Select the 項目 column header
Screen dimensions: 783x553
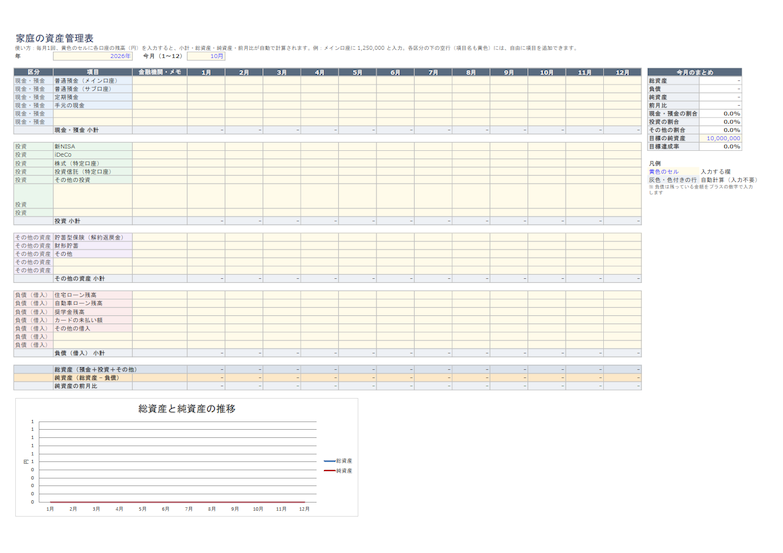click(93, 72)
